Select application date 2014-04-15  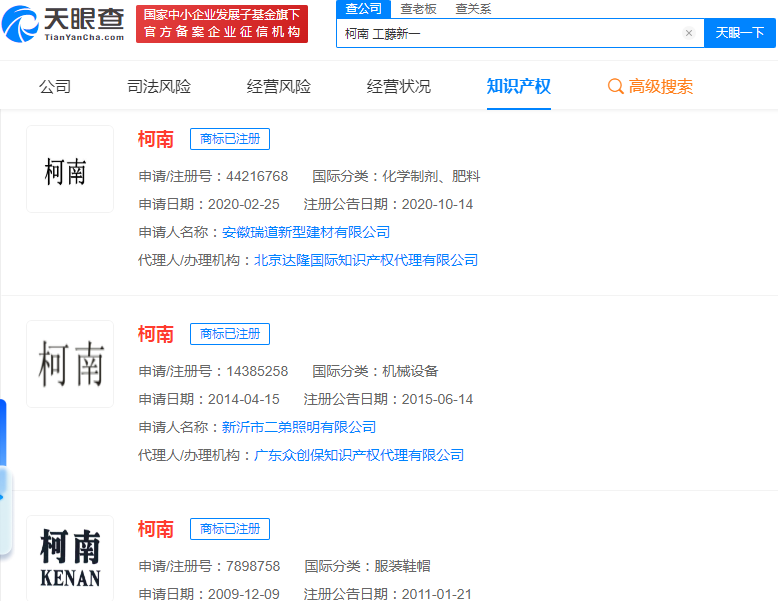(x=244, y=400)
